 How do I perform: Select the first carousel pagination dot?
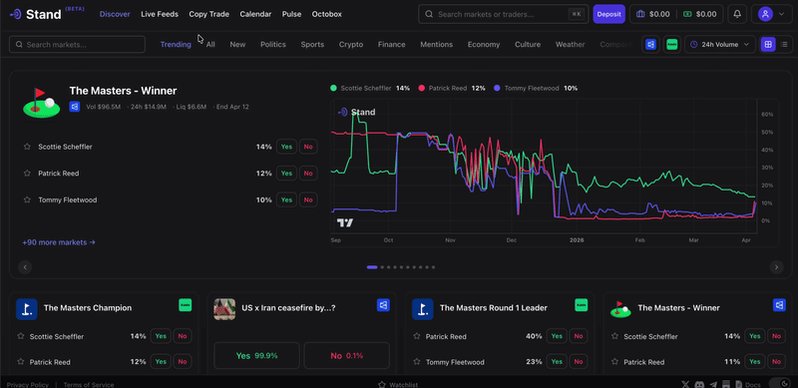(x=372, y=267)
